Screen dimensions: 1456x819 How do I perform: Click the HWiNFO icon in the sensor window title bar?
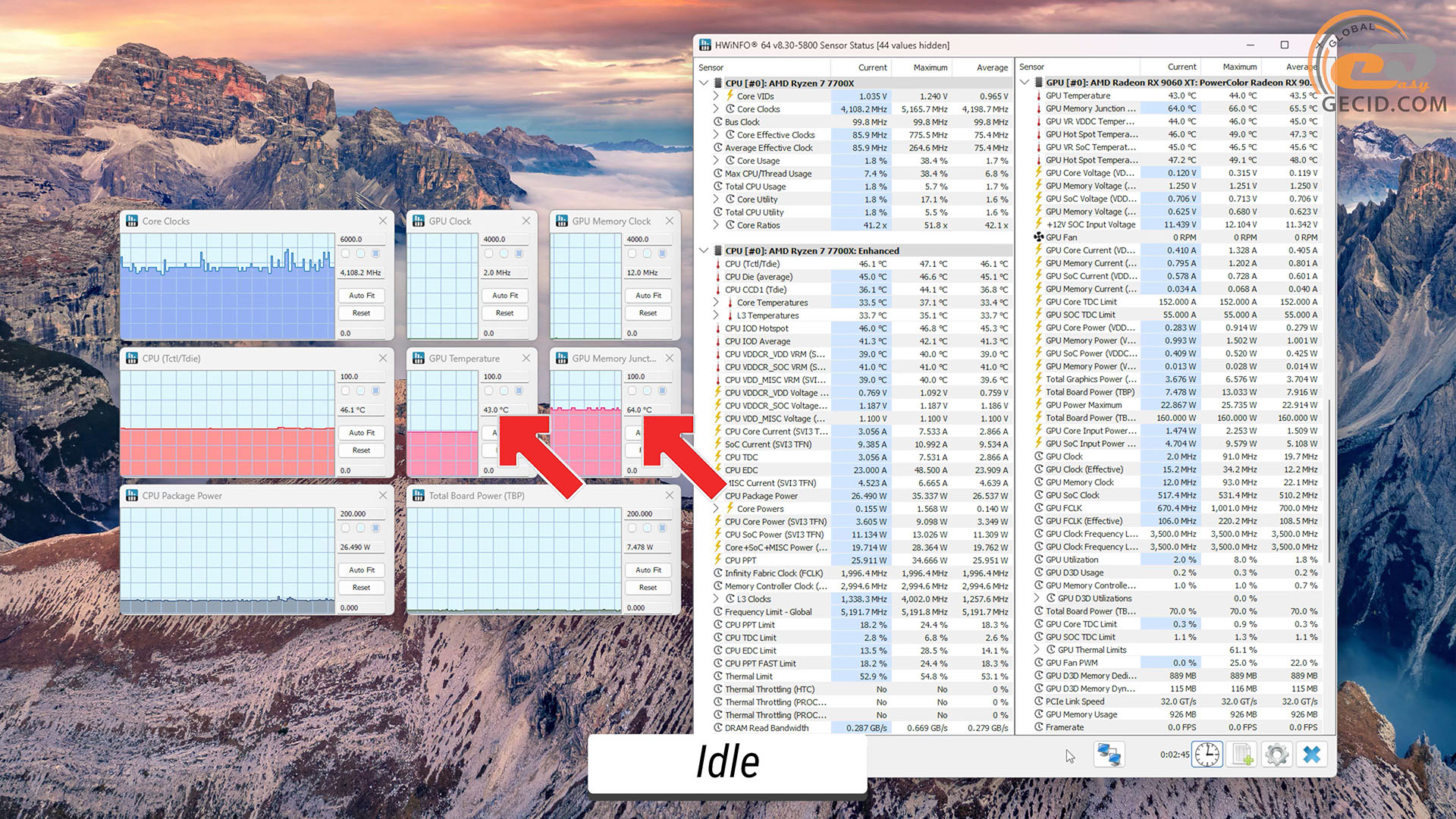point(704,45)
